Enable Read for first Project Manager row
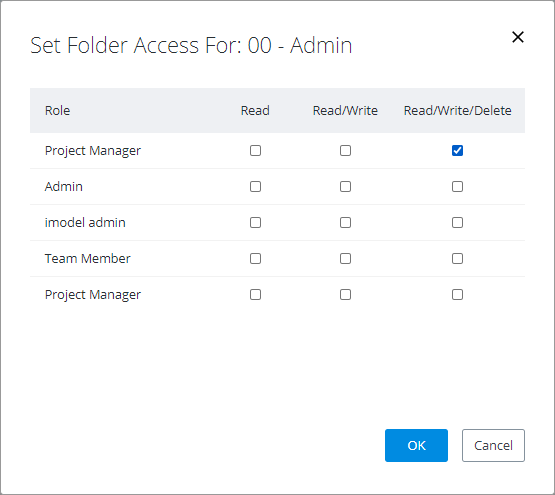 tap(255, 150)
